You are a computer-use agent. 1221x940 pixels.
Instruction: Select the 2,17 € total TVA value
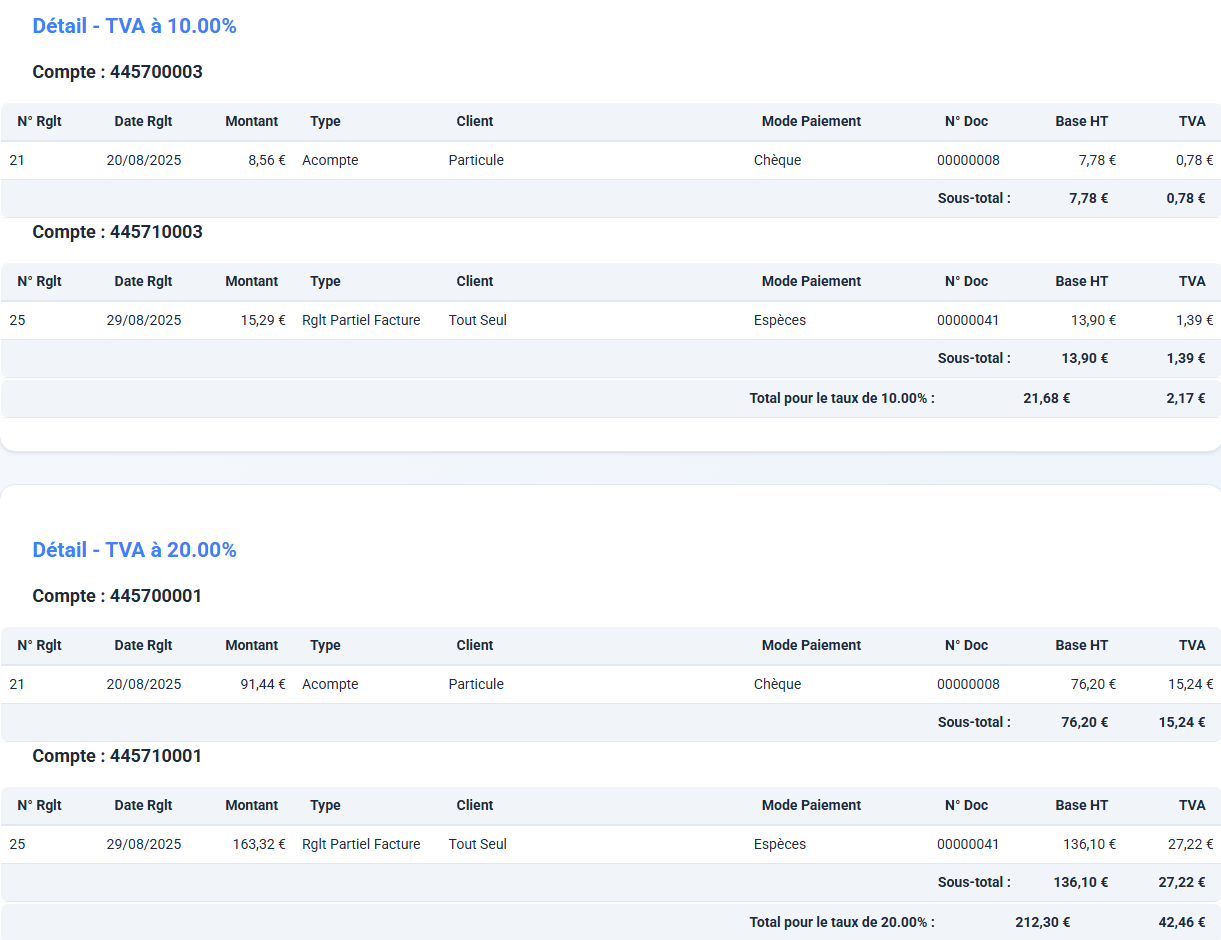tap(1185, 398)
